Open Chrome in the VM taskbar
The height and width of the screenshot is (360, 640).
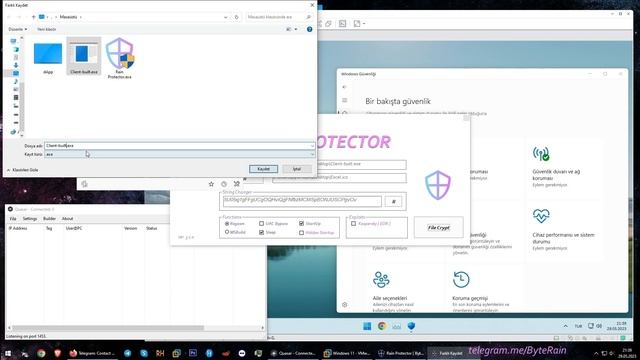click(x=382, y=326)
